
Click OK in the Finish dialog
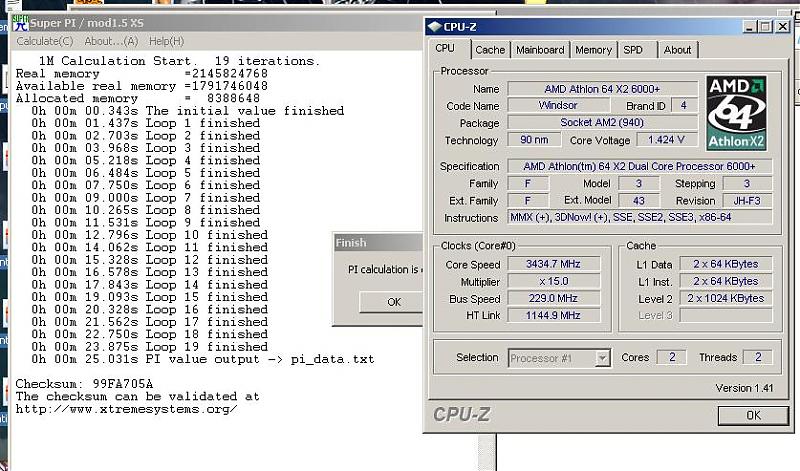pos(391,302)
